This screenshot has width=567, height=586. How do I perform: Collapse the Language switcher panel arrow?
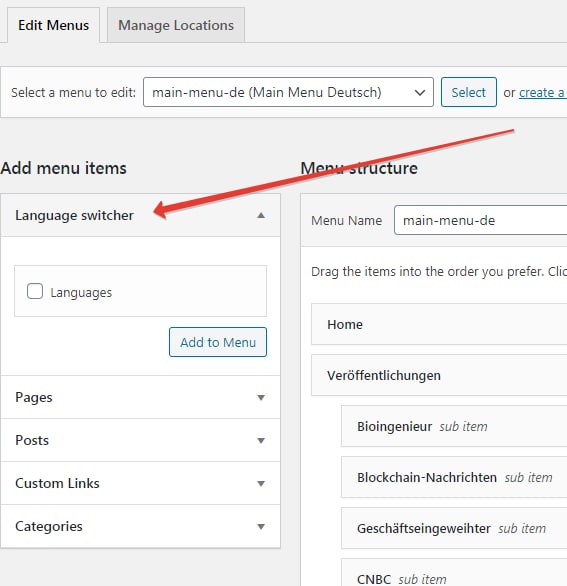[x=261, y=215]
